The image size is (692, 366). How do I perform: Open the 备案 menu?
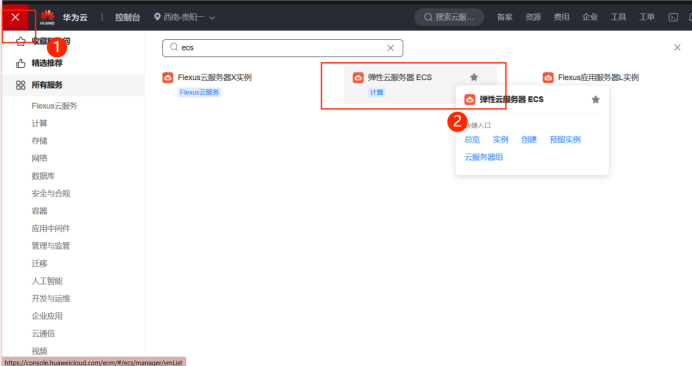(x=504, y=17)
